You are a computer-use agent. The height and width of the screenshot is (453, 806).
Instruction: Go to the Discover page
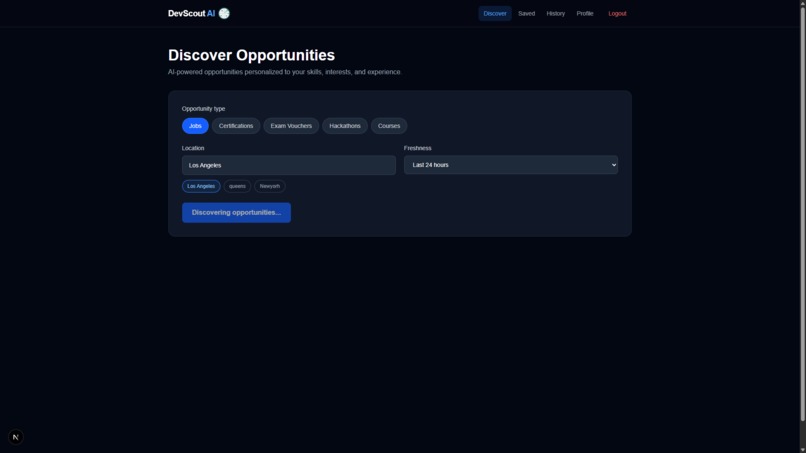coord(494,13)
